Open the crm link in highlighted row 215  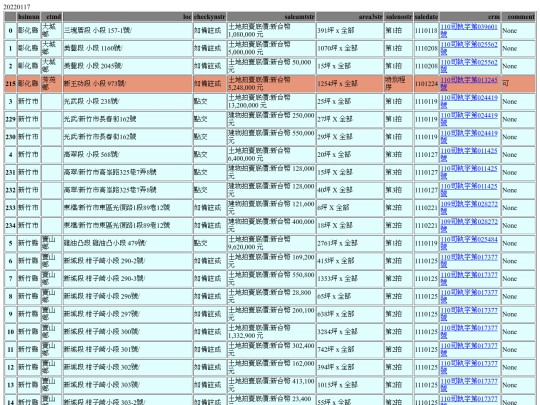click(469, 83)
